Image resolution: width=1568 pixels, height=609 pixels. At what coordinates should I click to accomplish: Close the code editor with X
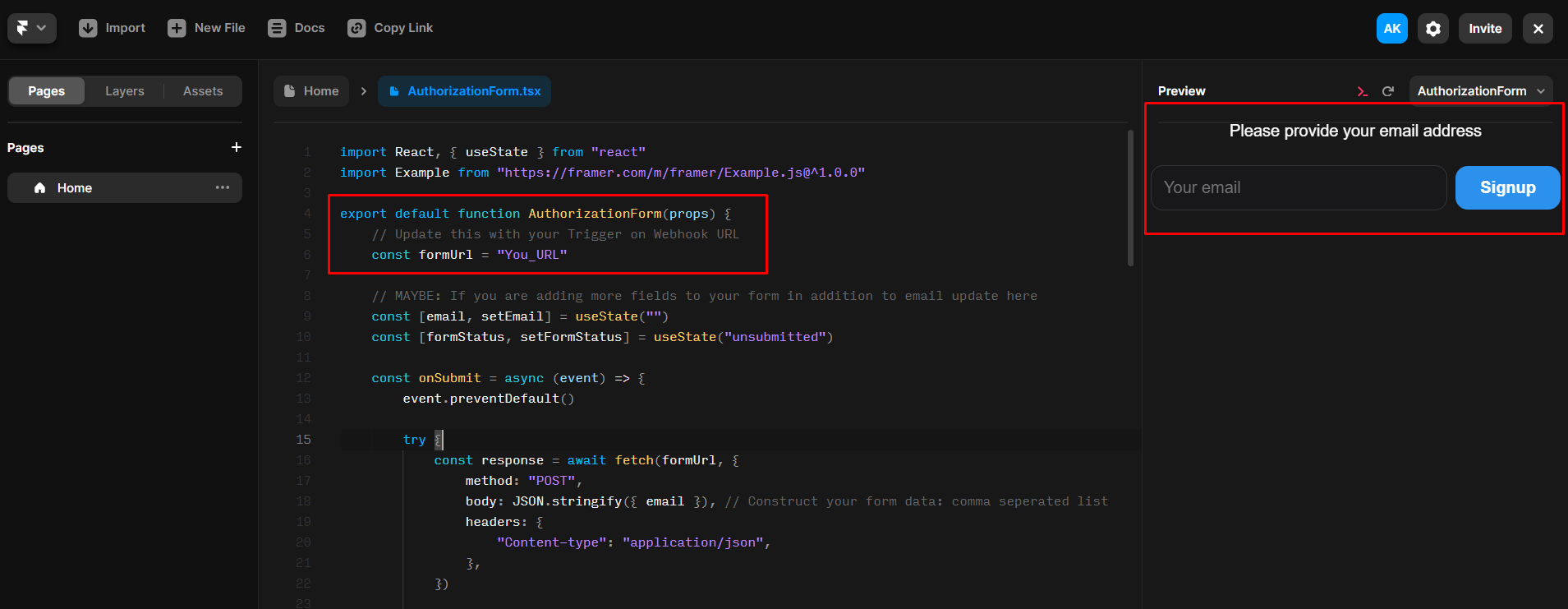1538,28
